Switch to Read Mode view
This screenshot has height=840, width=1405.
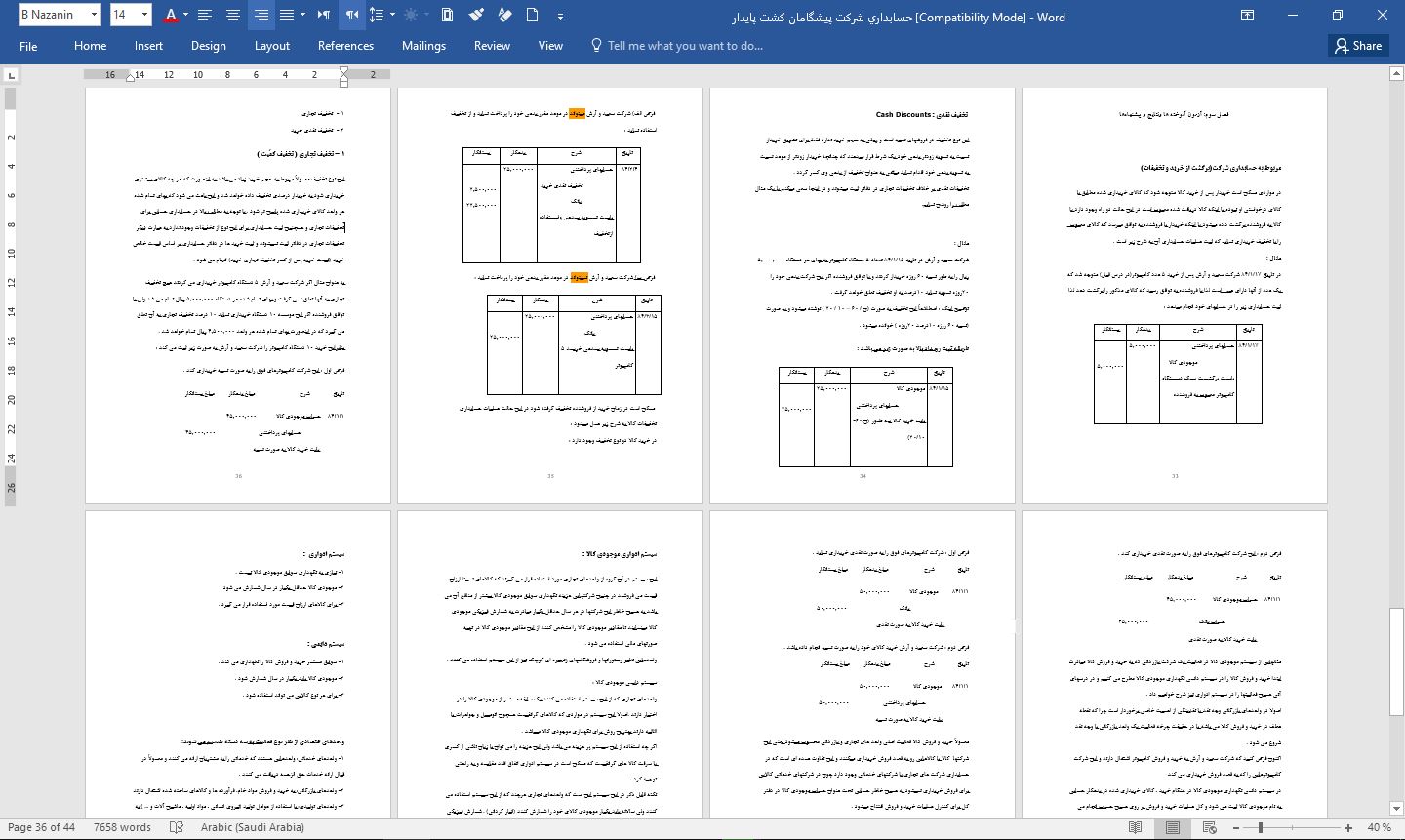(1136, 827)
